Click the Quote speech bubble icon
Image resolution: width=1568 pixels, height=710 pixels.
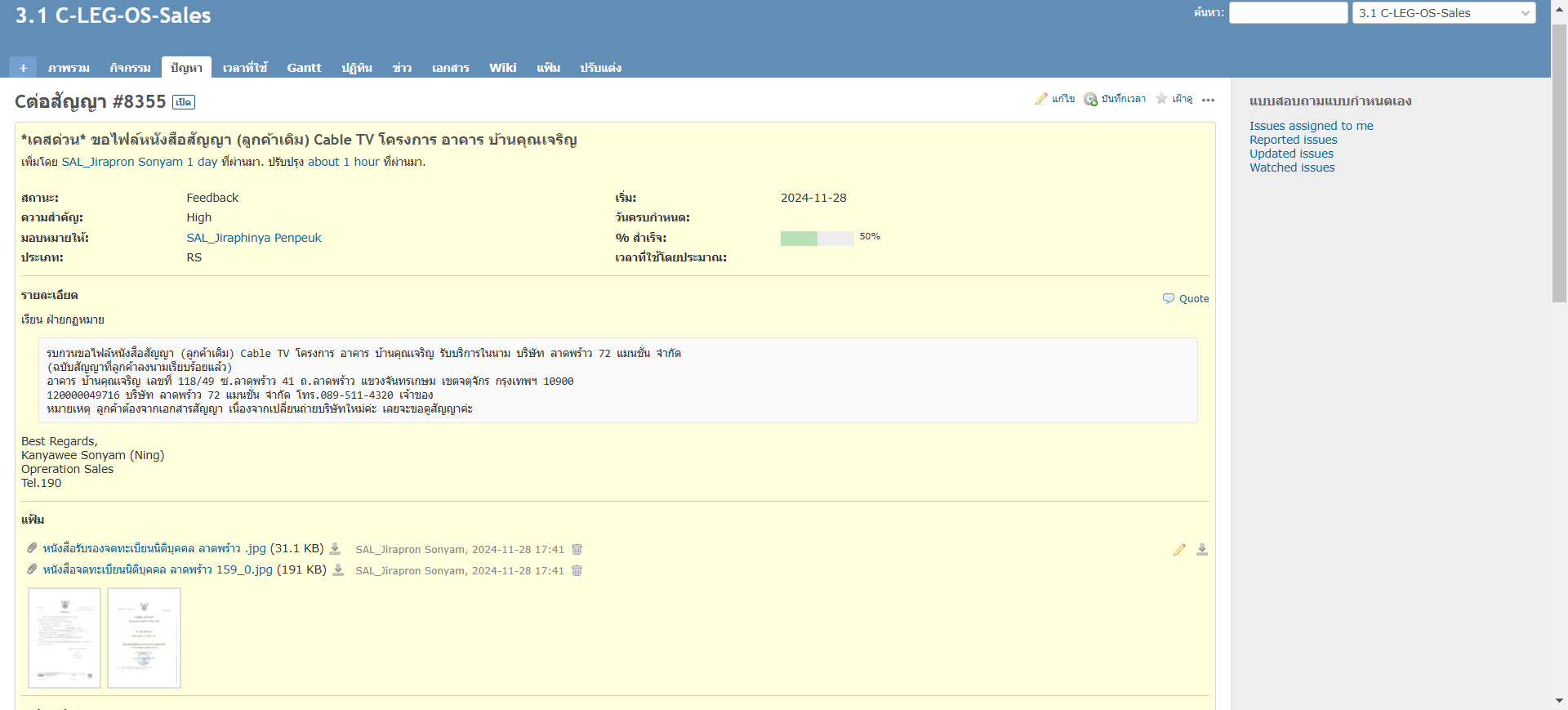pyautogui.click(x=1169, y=298)
